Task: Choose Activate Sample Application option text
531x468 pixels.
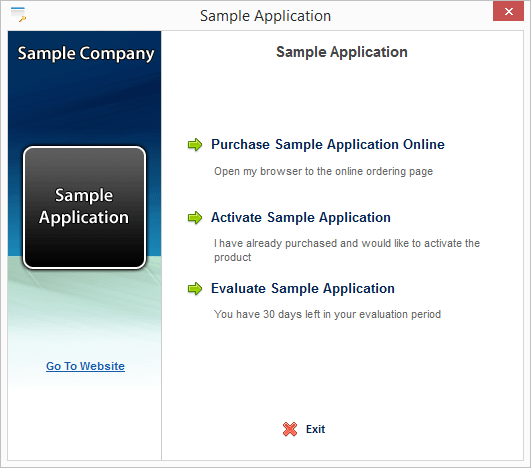Action: click(301, 217)
